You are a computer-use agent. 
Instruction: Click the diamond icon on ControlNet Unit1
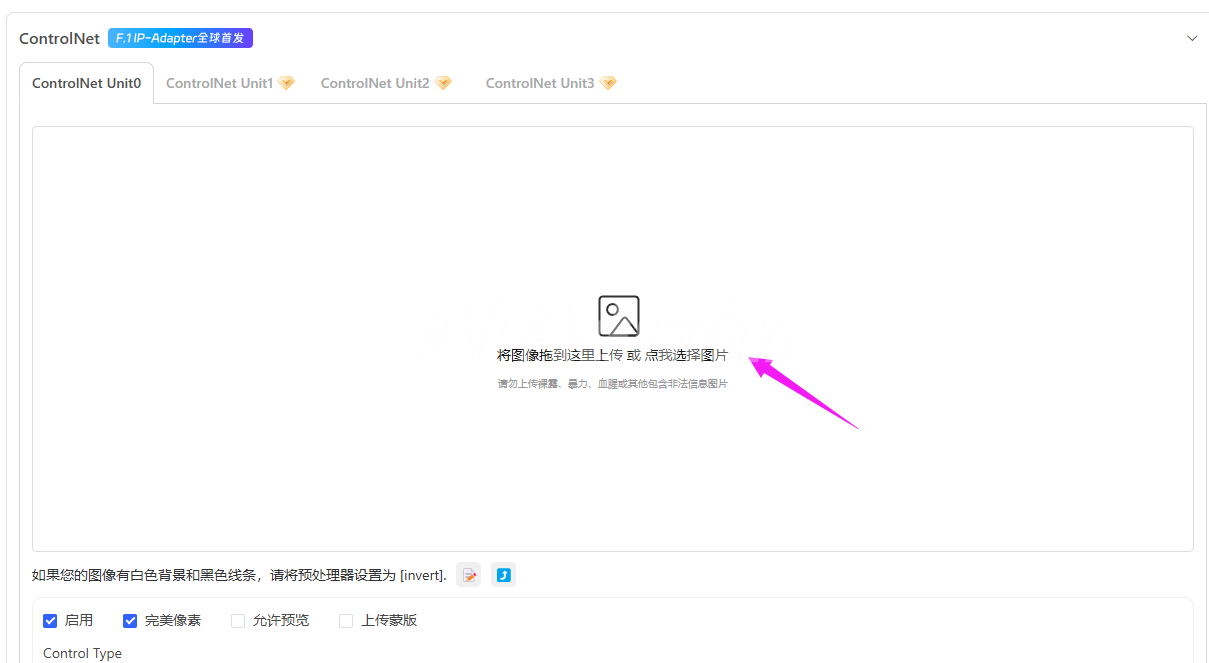pos(286,83)
